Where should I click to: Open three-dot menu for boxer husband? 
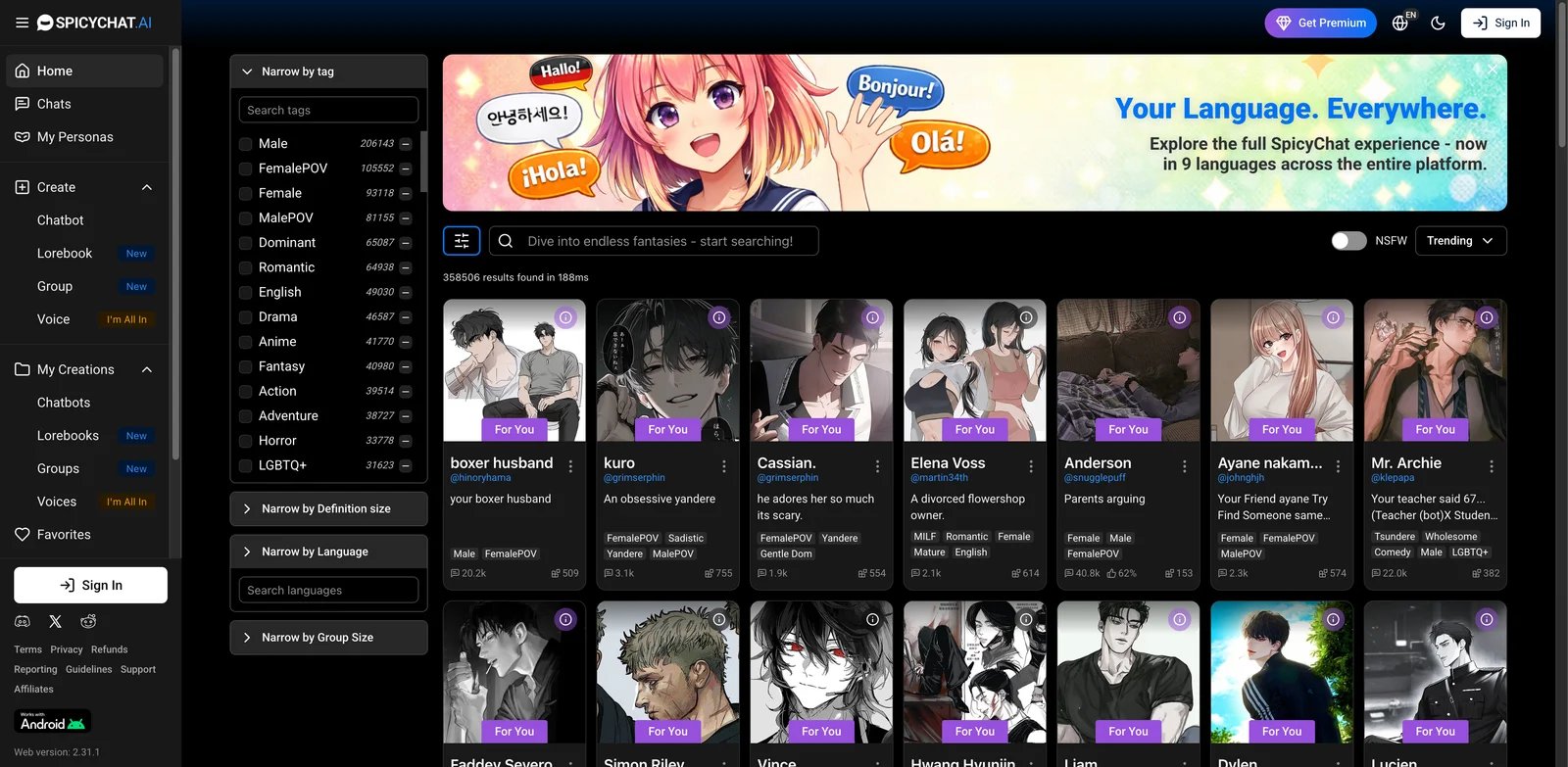coord(570,466)
